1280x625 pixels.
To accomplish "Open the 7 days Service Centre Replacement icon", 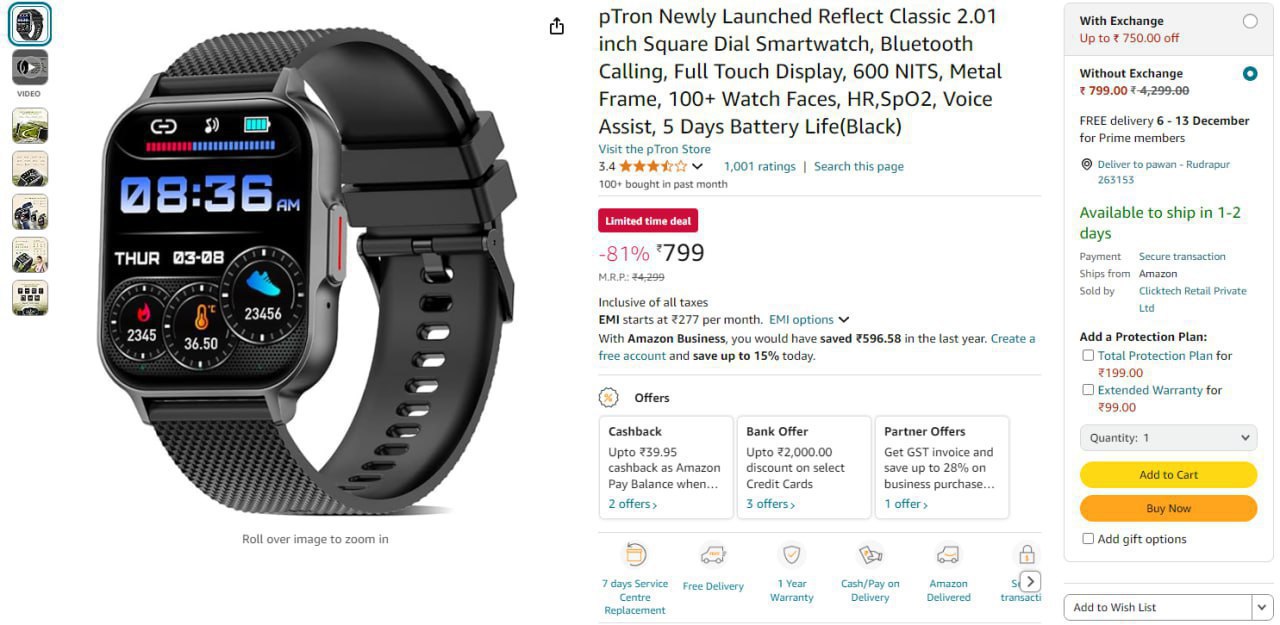I will [635, 554].
